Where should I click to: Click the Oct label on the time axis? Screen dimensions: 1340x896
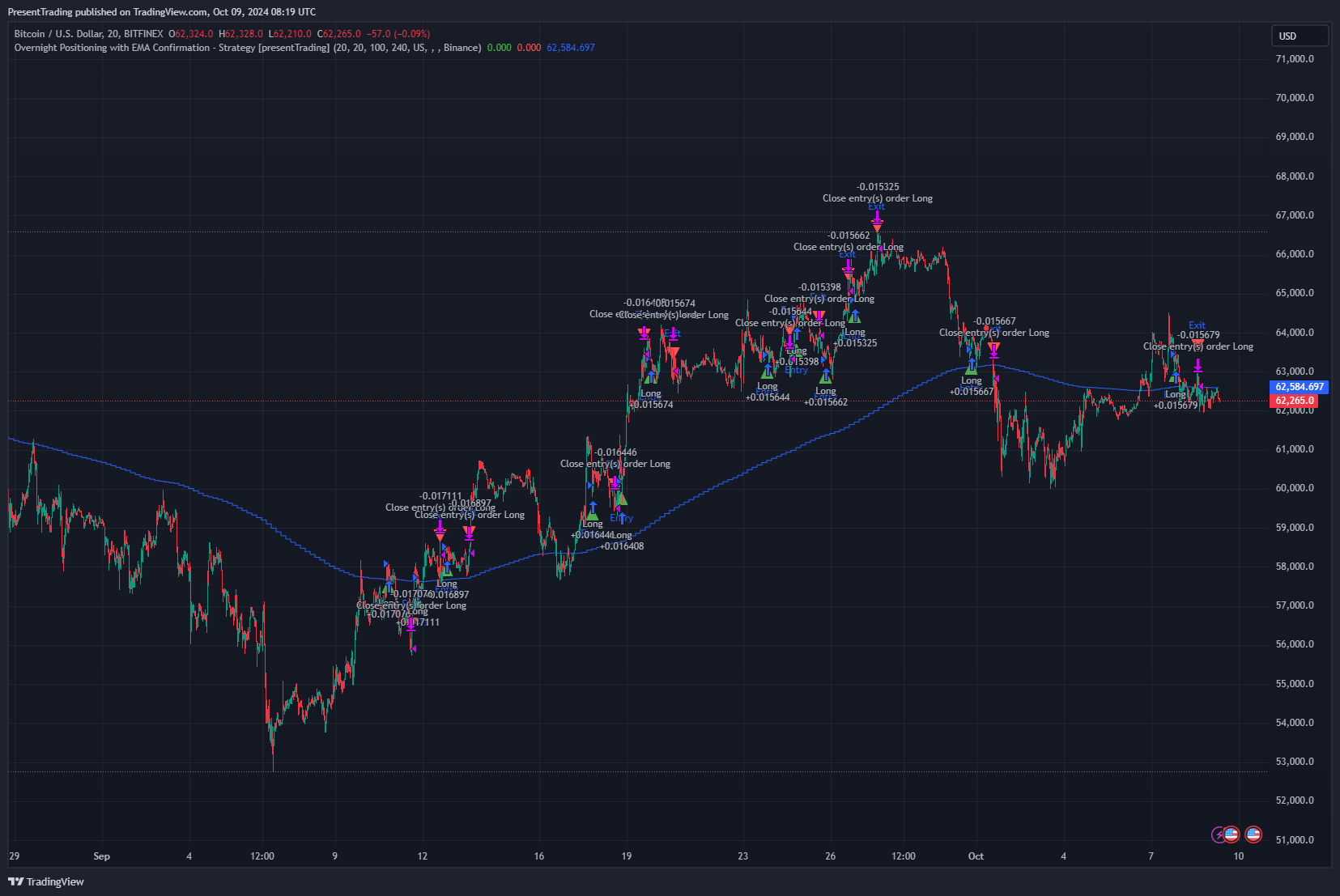pos(976,856)
